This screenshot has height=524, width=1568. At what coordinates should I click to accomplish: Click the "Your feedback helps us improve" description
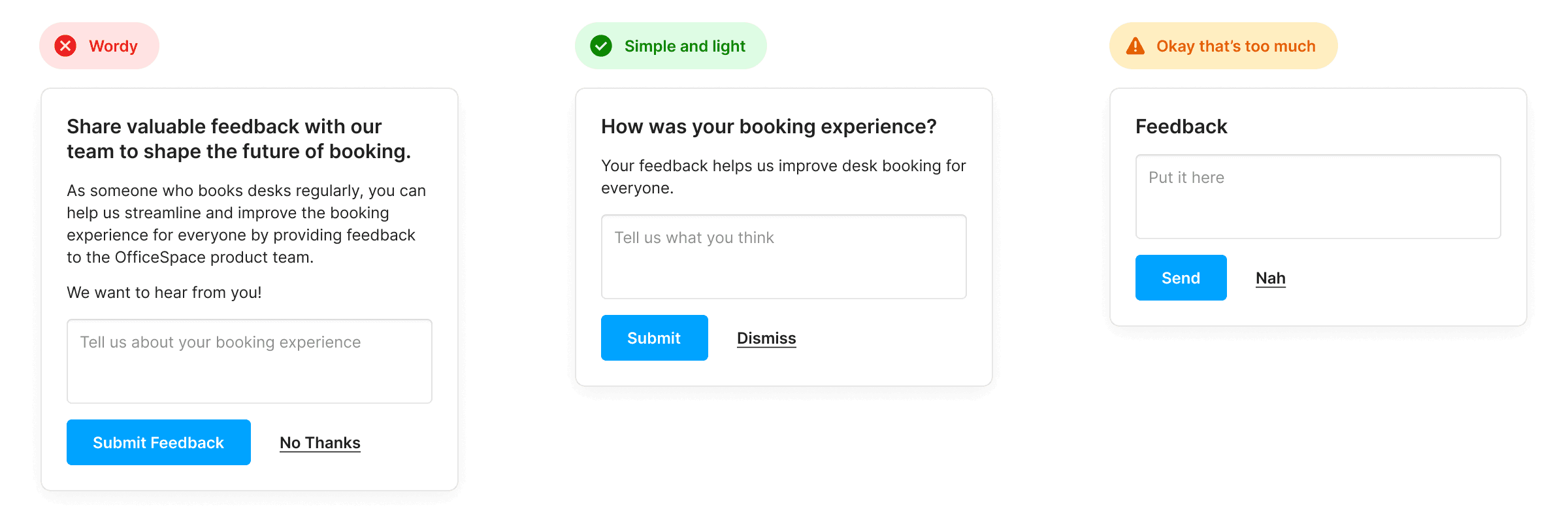click(x=783, y=177)
